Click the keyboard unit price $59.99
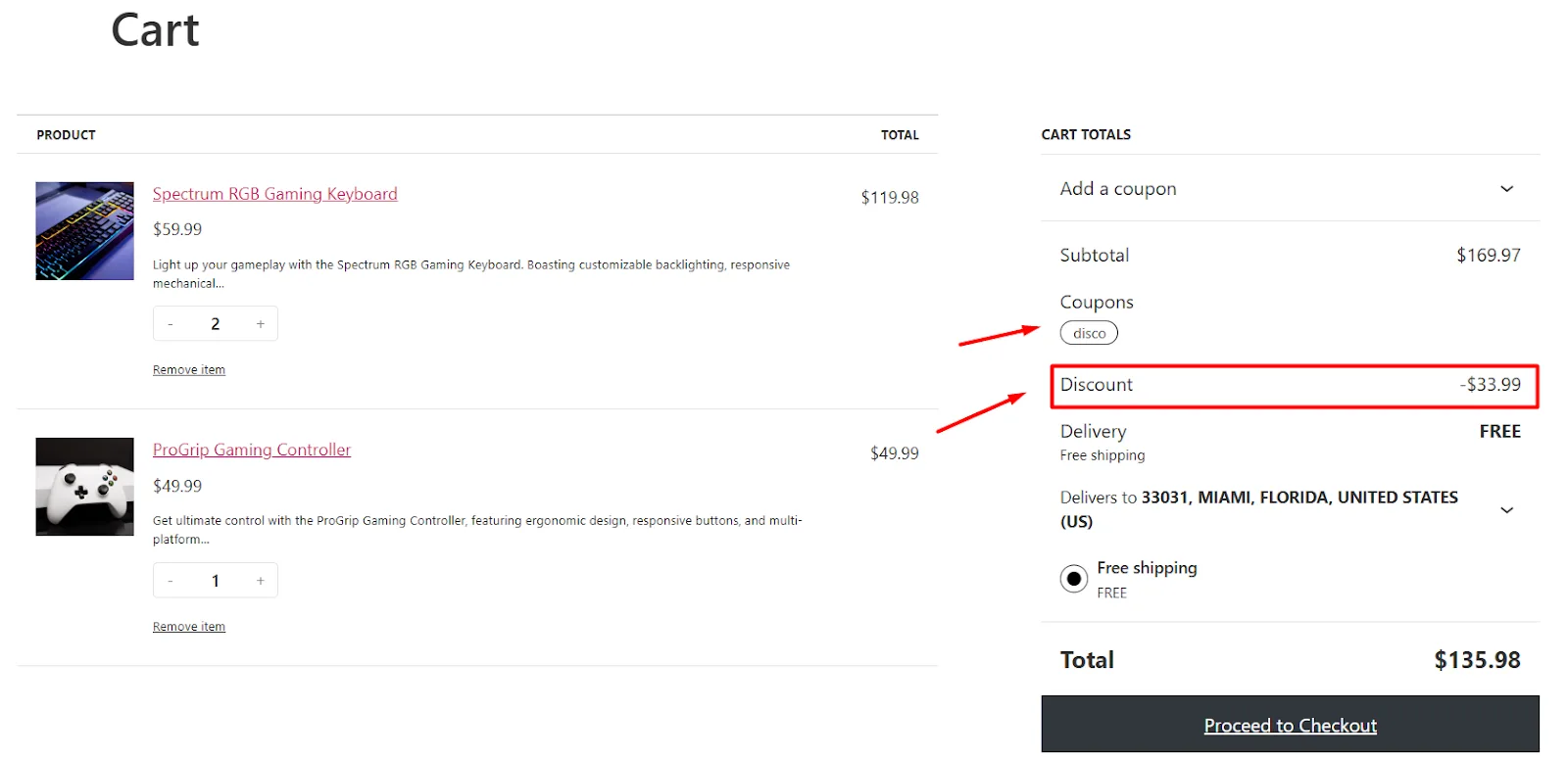The width and height of the screenshot is (1568, 760). (x=177, y=229)
